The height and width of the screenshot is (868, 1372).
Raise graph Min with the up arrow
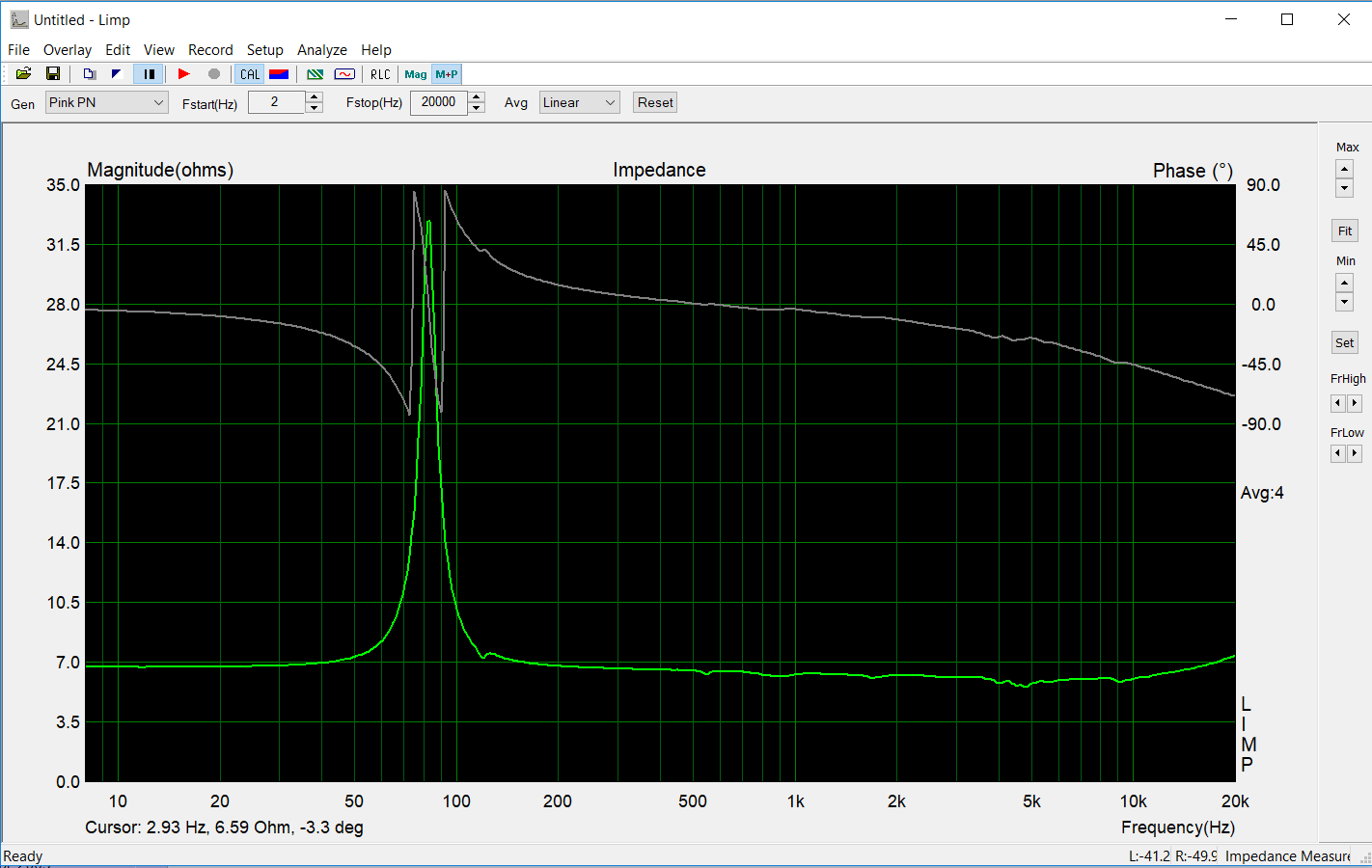[x=1344, y=283]
